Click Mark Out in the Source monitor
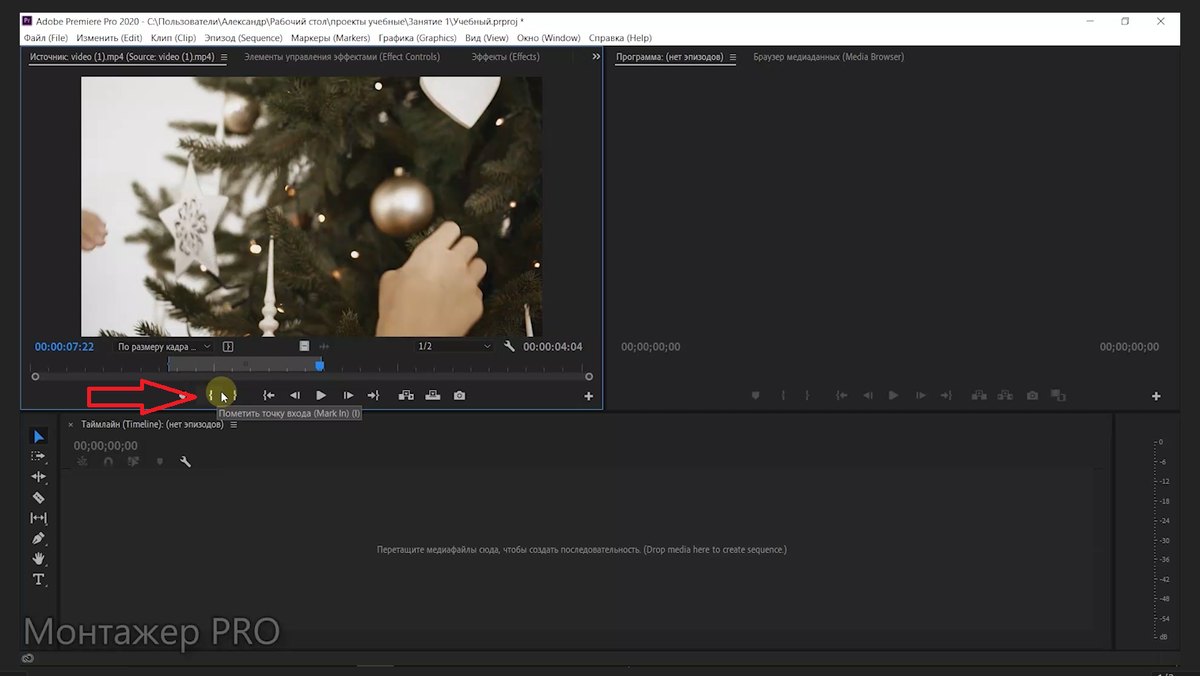 234,396
